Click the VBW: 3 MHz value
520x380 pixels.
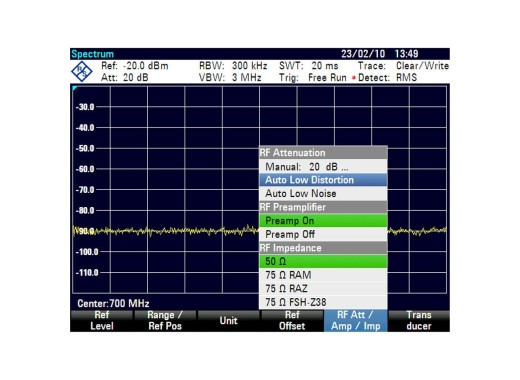click(230, 78)
